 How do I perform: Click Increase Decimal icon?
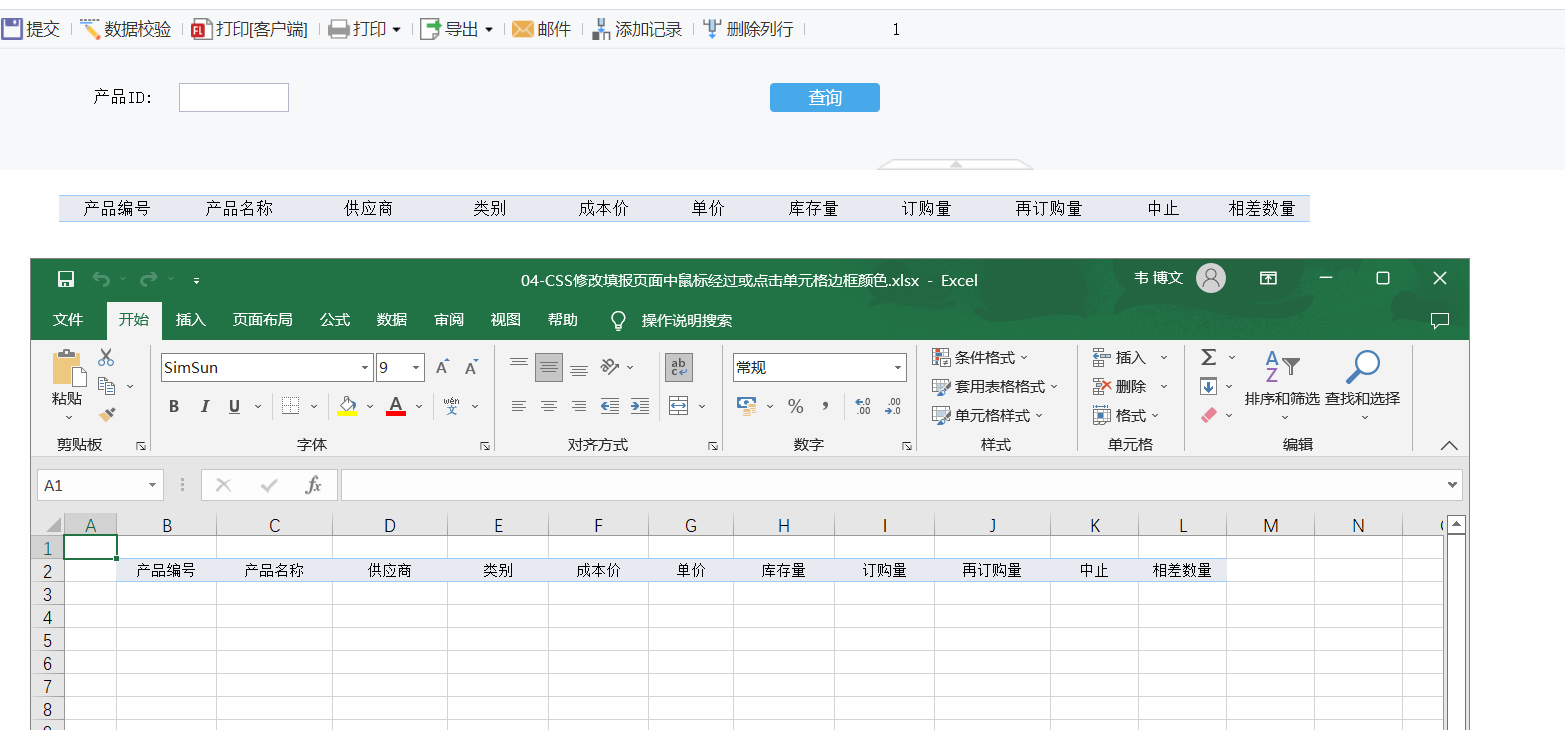pos(863,406)
